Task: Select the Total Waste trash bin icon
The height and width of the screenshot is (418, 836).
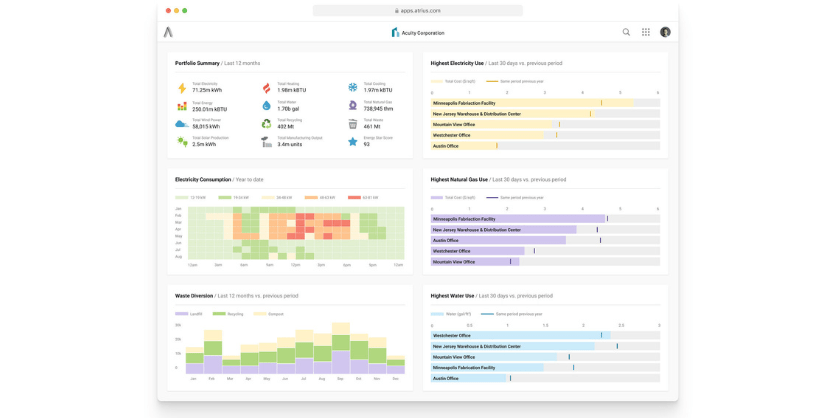Action: coord(352,124)
